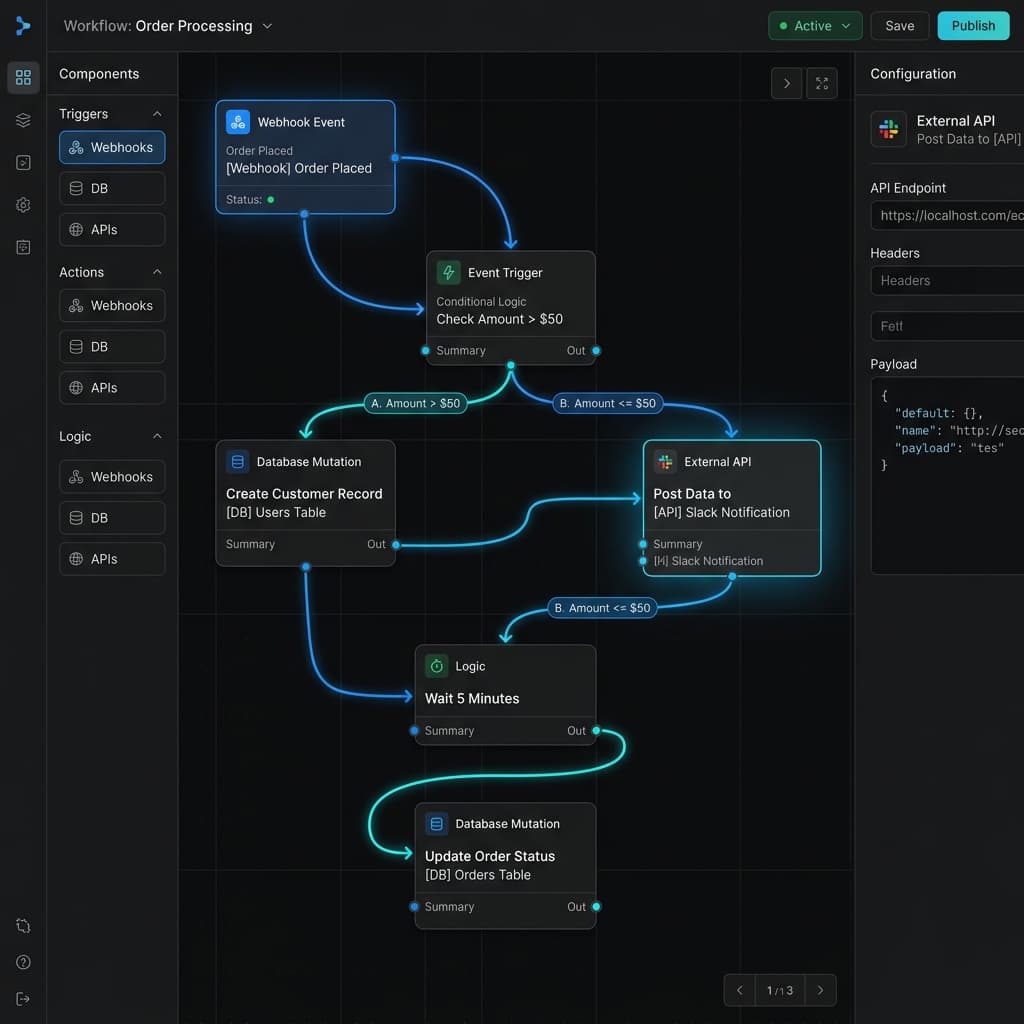Screen dimensions: 1024x1024
Task: Select DB under Actions
Action: coord(112,347)
